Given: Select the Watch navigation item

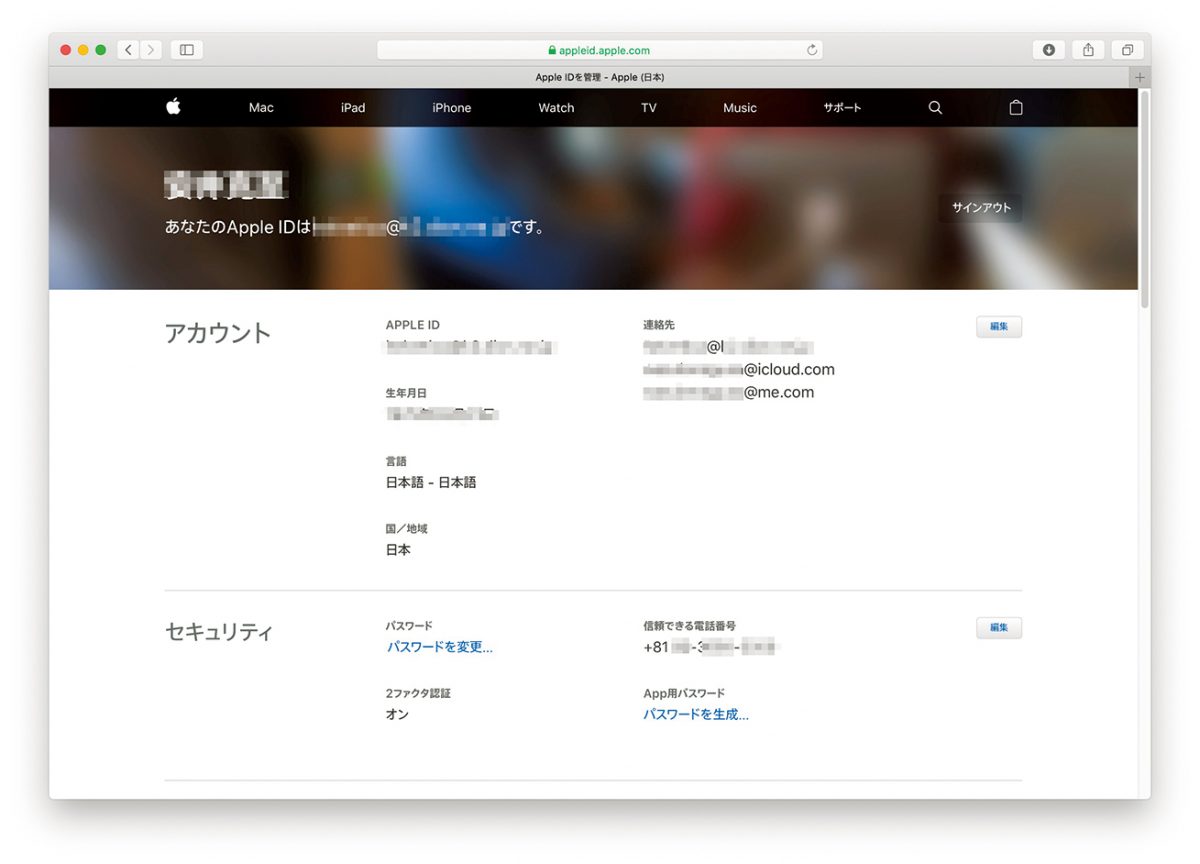Looking at the screenshot, I should pos(556,108).
